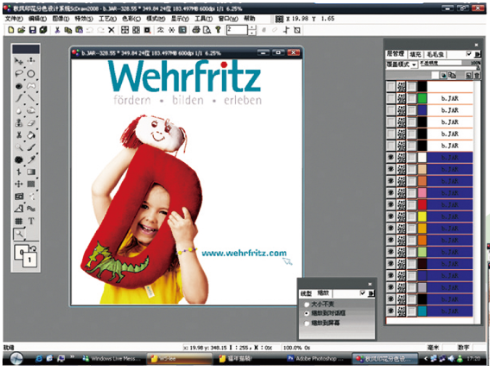This screenshot has height=366, width=490.
Task: Select the Lasso tool in toolbox
Action: pos(19,74)
